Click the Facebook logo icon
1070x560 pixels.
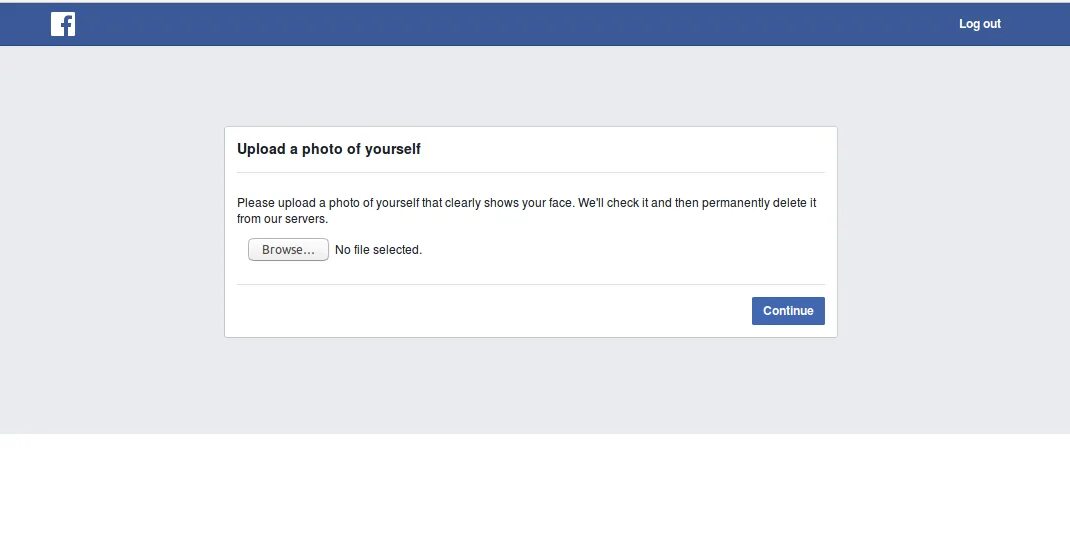63,24
